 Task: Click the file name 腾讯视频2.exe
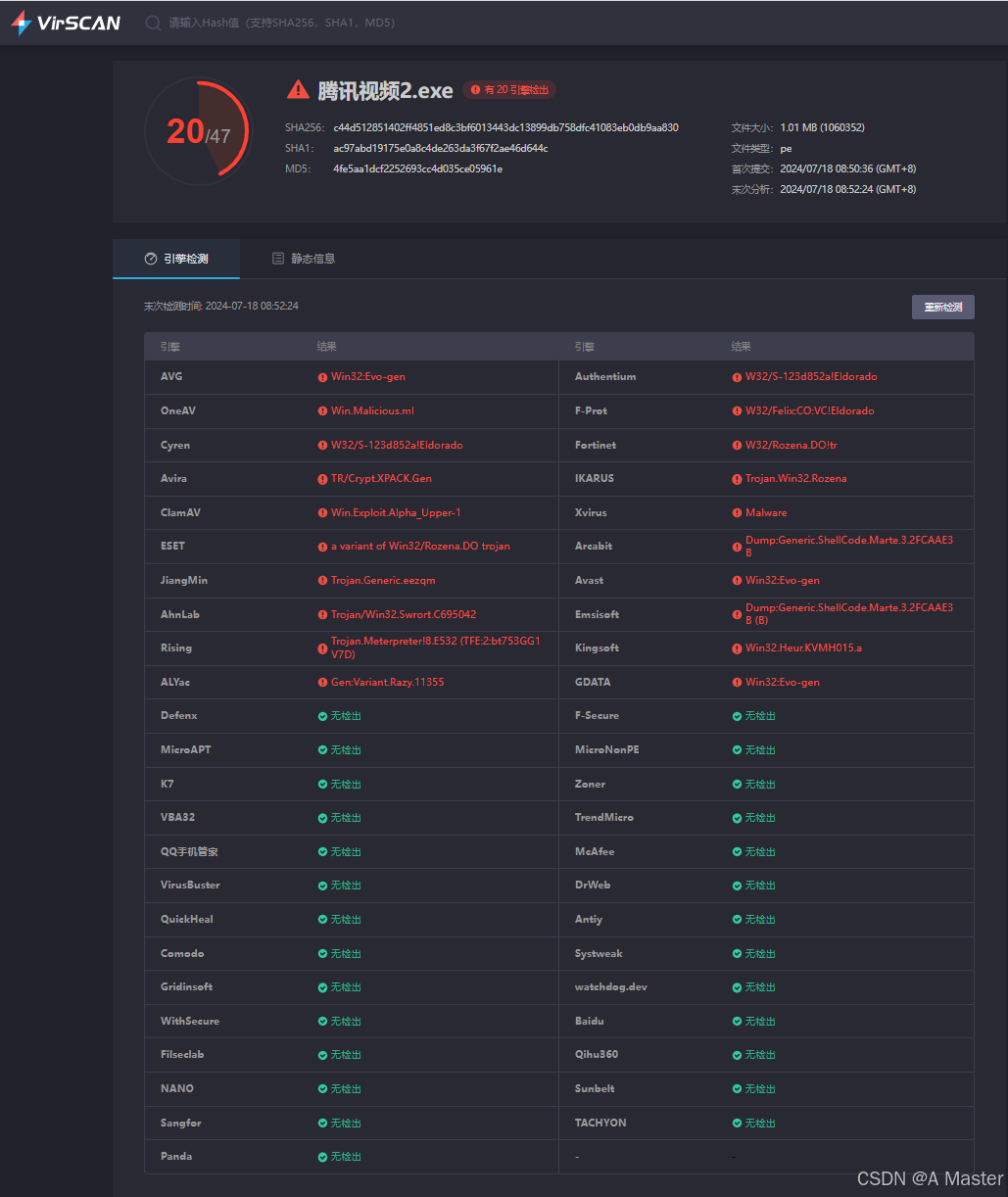(386, 91)
